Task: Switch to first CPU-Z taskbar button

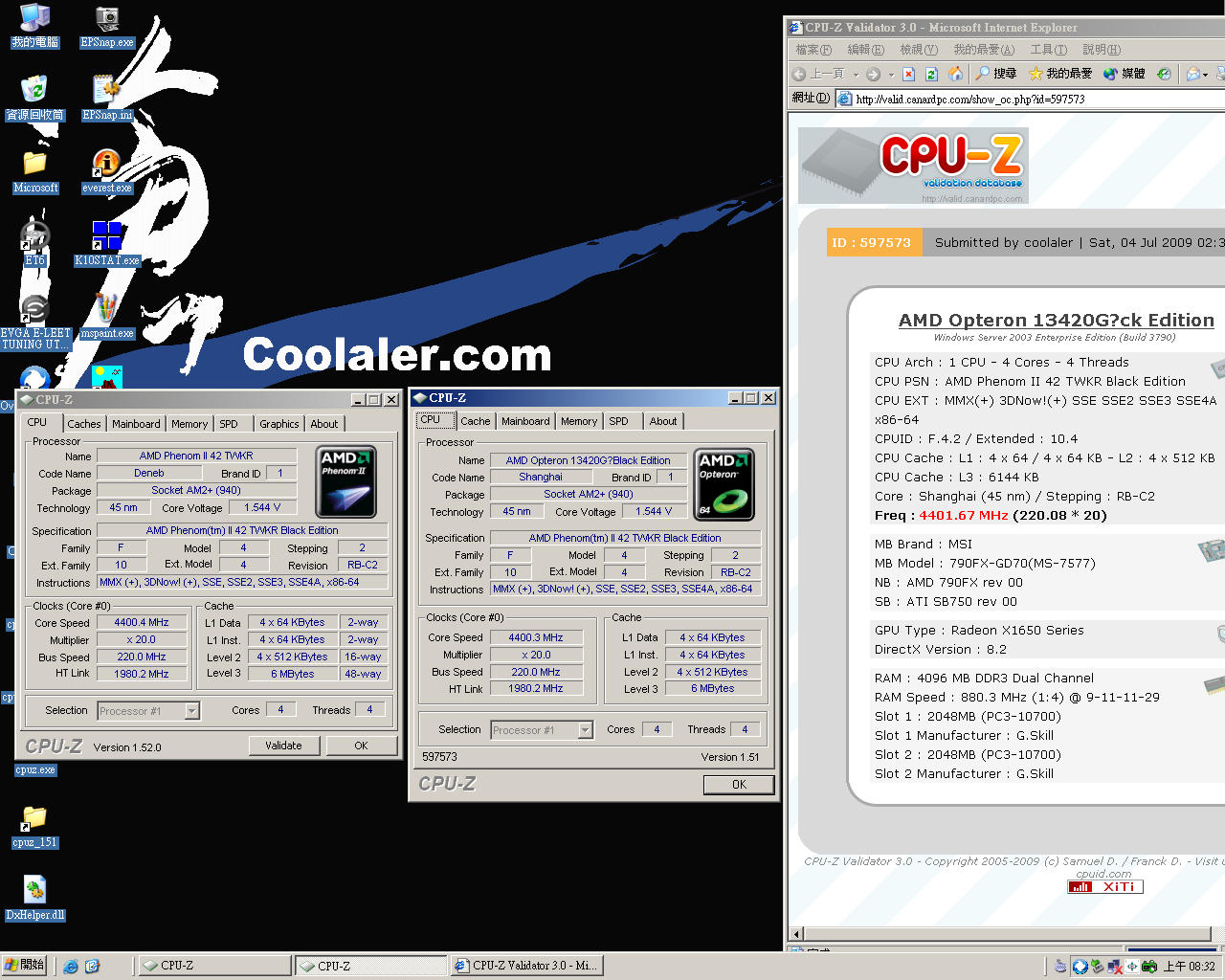Action: point(214,966)
